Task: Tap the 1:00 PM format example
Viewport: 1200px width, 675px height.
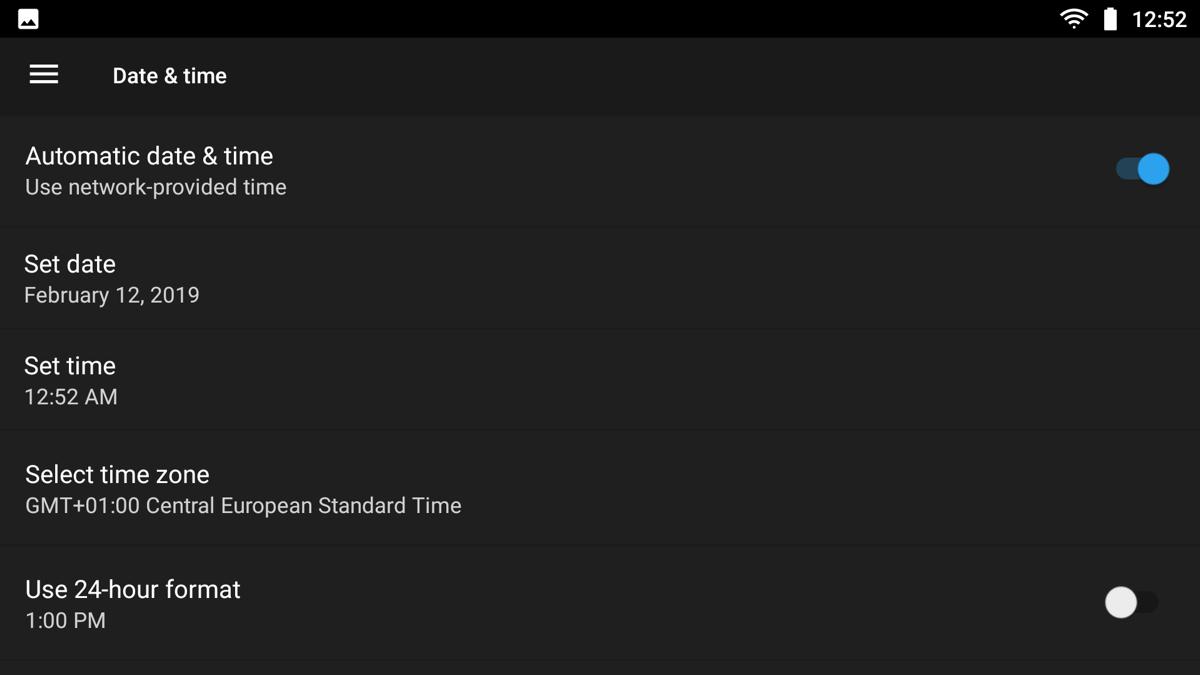Action: 65,620
